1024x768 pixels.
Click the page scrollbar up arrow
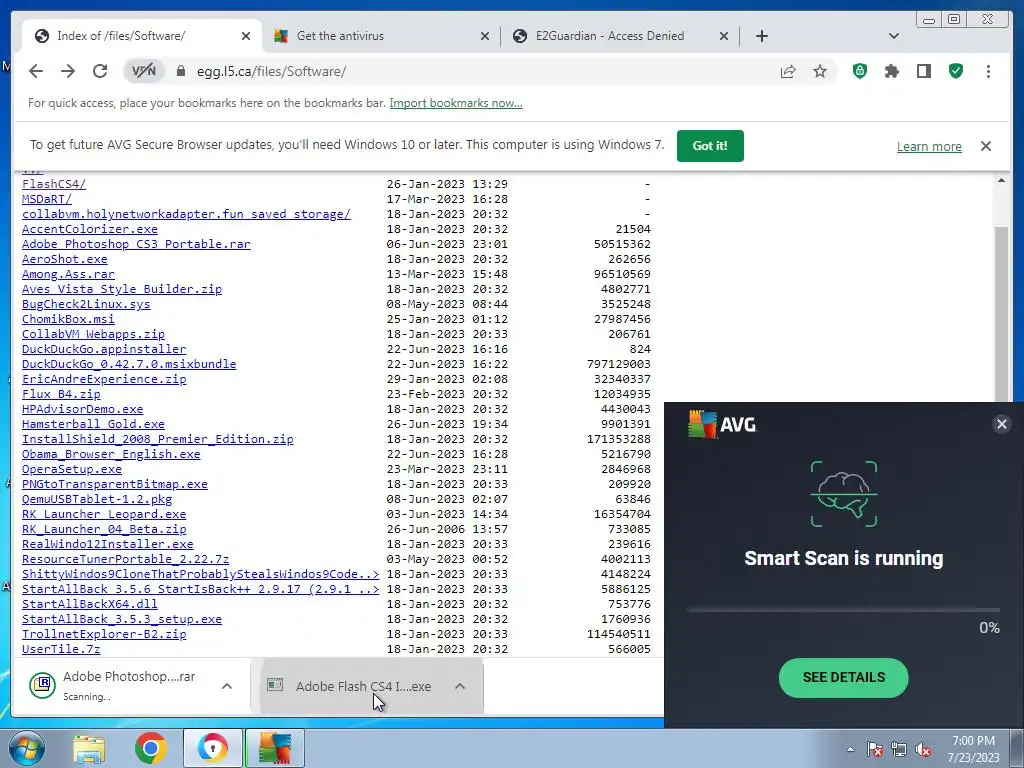(x=1001, y=180)
